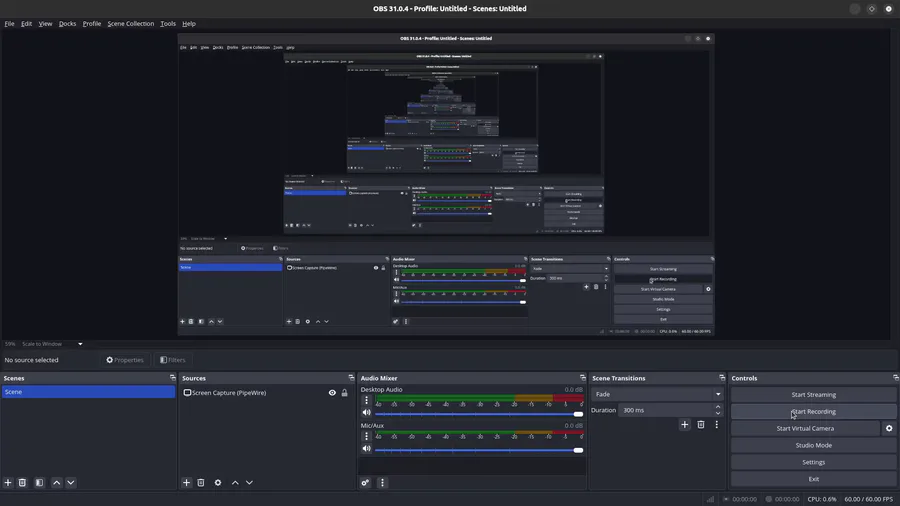Viewport: 900px width, 506px height.
Task: Toggle Screen Capture visibility eye
Action: coord(332,393)
